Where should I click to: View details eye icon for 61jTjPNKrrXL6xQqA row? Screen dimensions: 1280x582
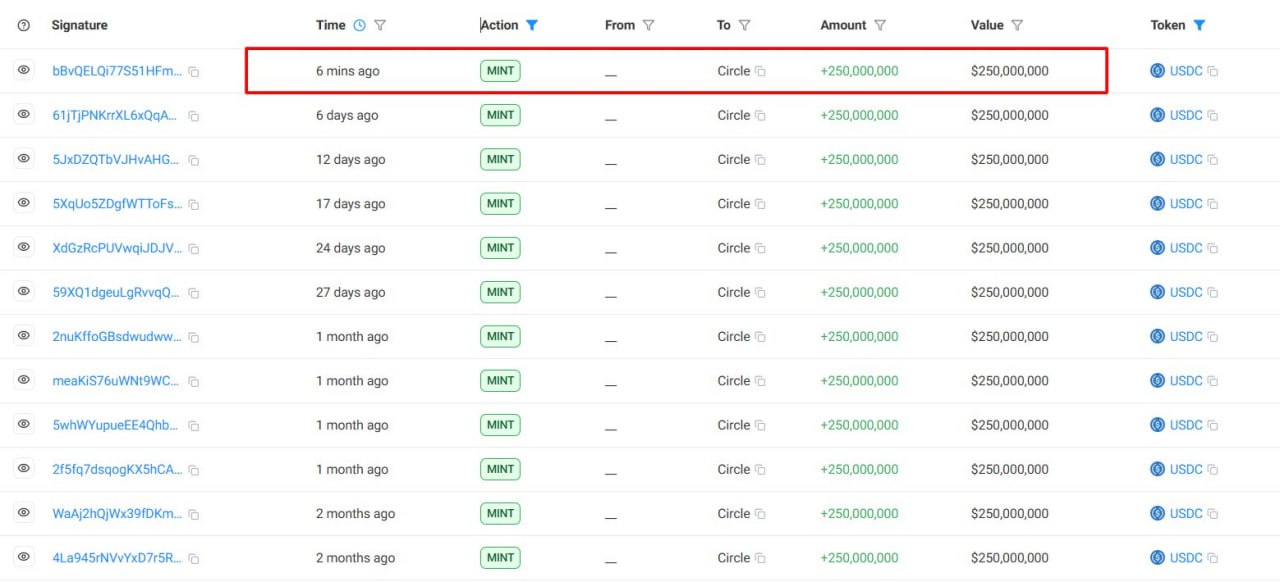point(24,114)
